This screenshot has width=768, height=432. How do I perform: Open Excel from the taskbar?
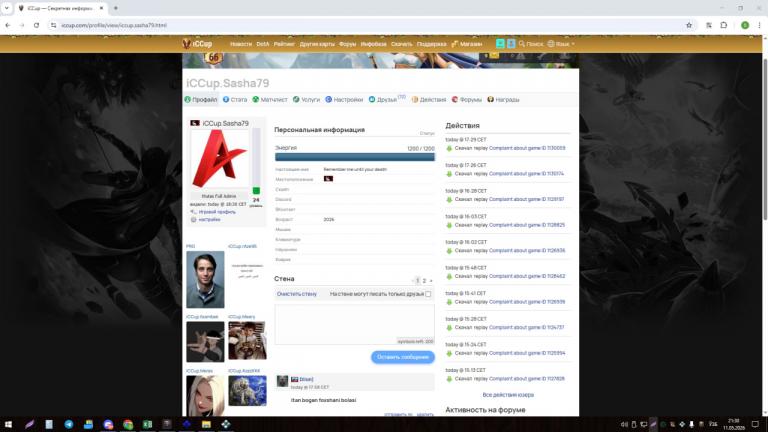[x=147, y=424]
